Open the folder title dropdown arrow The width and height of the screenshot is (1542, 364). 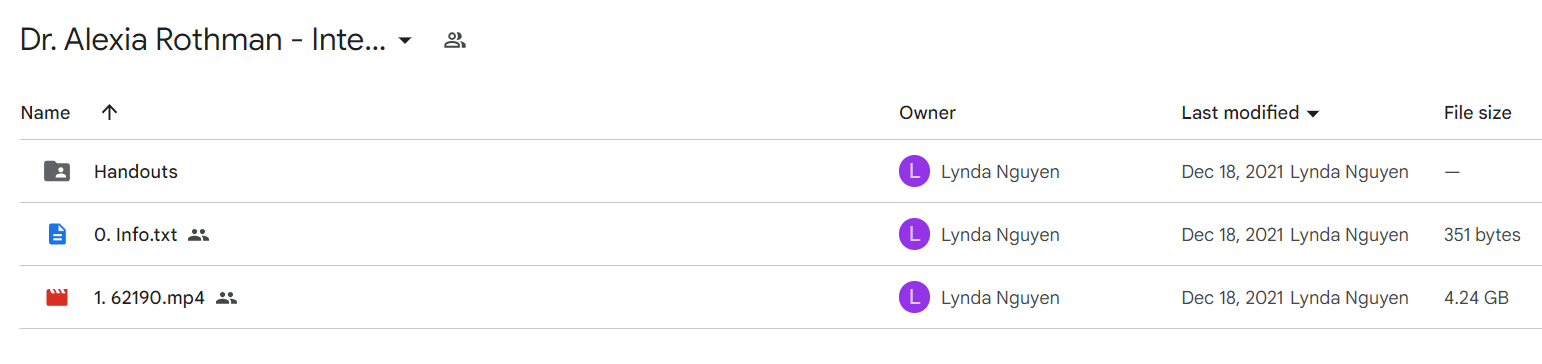pos(404,41)
